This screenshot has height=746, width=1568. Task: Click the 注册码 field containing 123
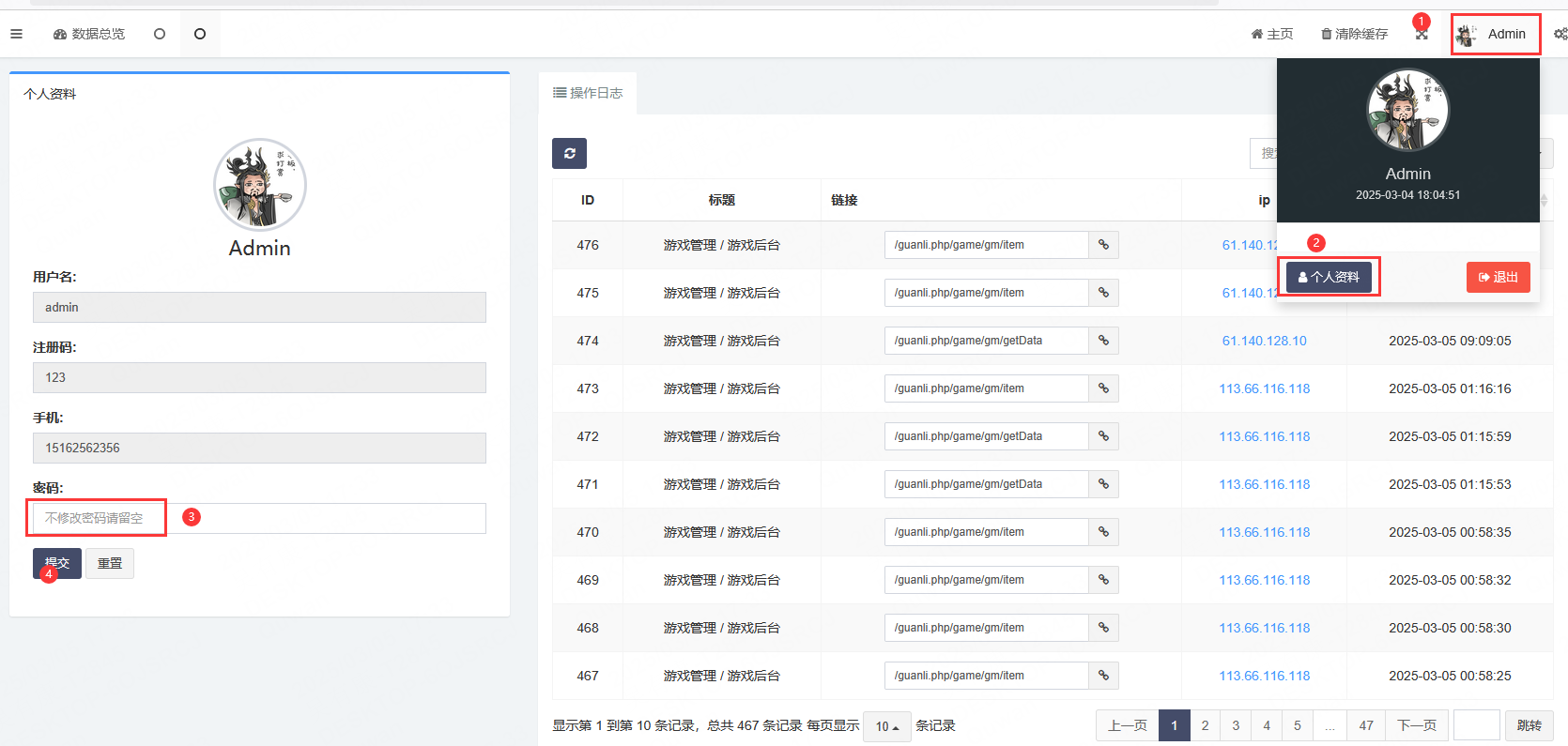pyautogui.click(x=259, y=377)
